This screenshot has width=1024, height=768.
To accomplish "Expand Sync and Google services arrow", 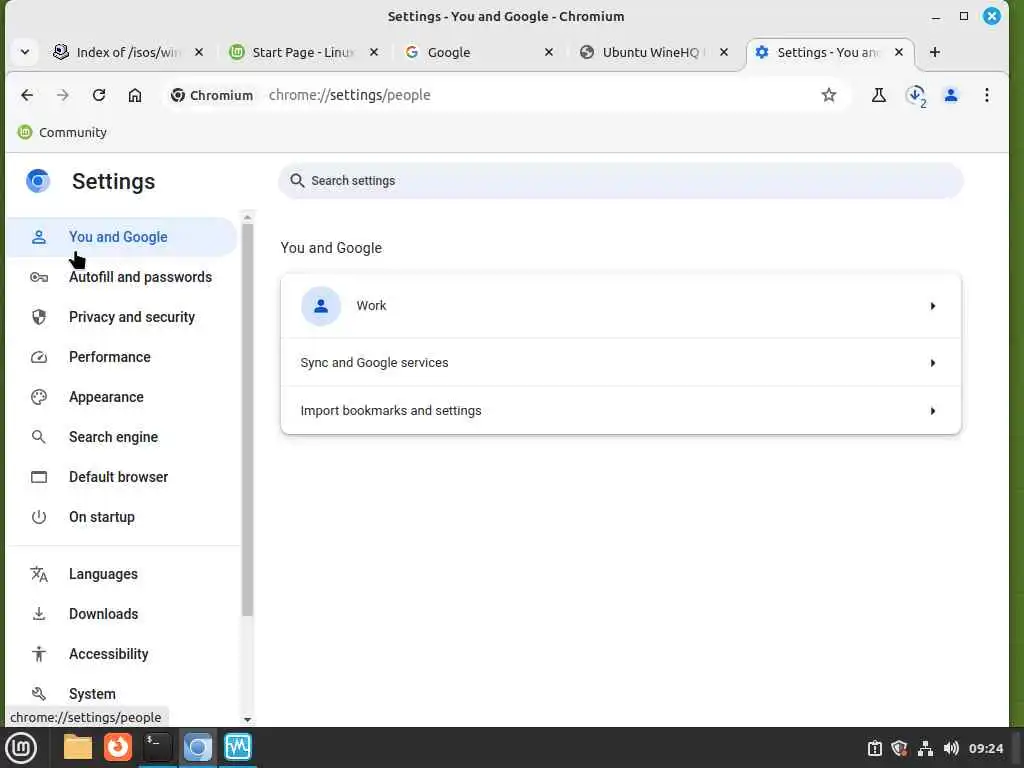I will (933, 362).
